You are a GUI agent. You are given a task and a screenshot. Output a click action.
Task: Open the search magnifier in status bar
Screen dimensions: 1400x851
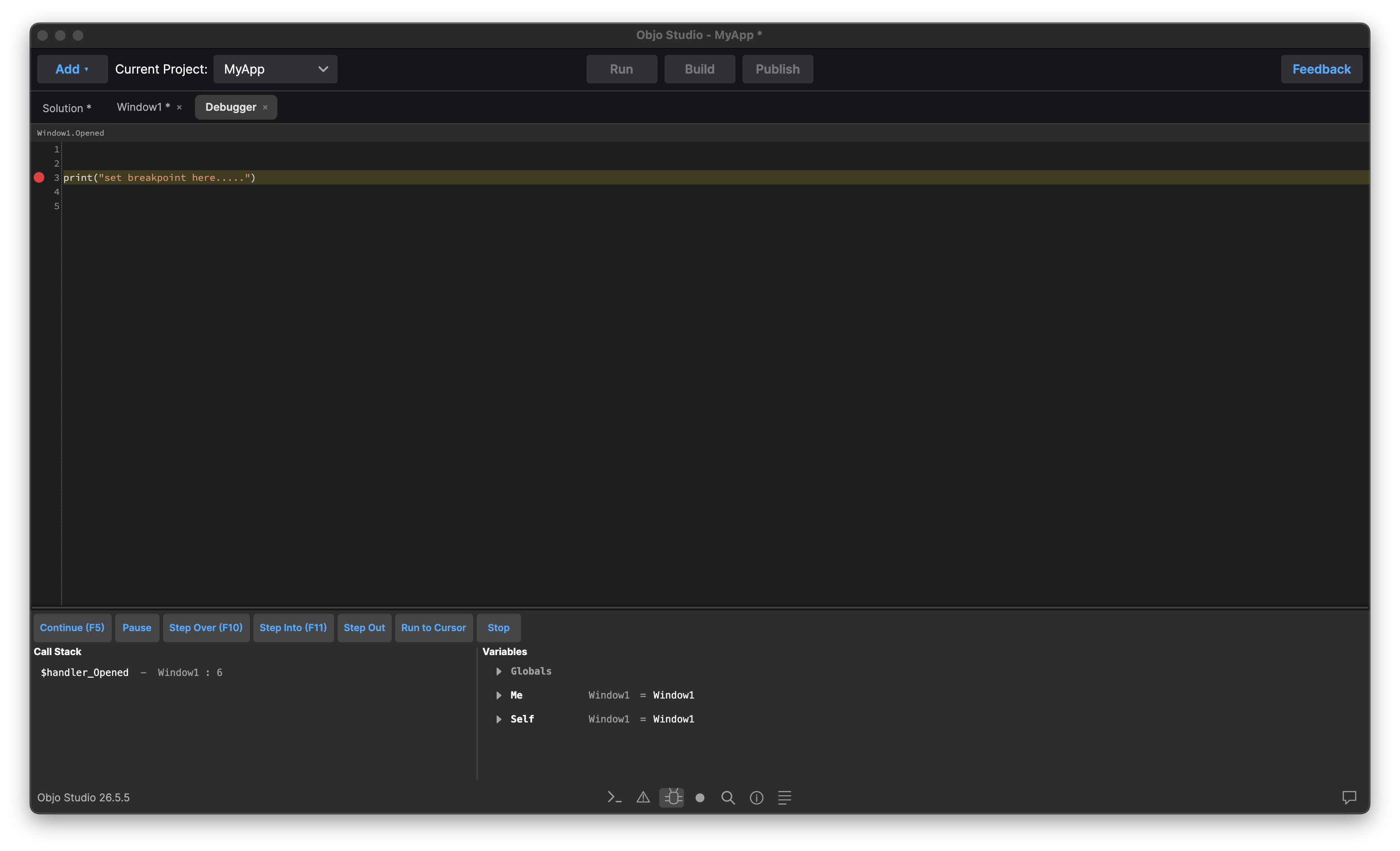(x=728, y=797)
